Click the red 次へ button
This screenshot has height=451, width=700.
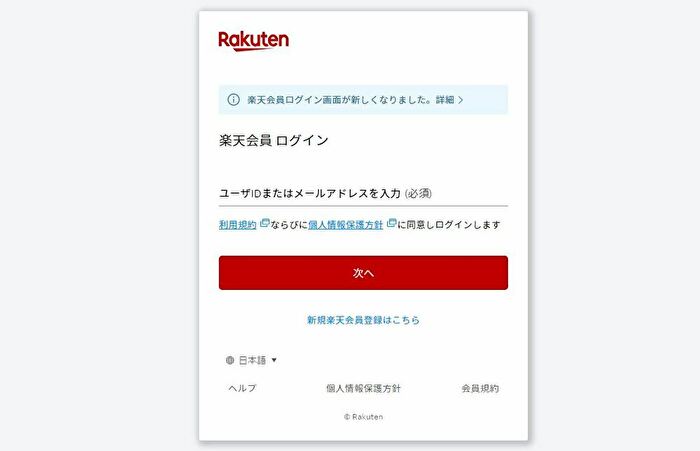pos(363,273)
